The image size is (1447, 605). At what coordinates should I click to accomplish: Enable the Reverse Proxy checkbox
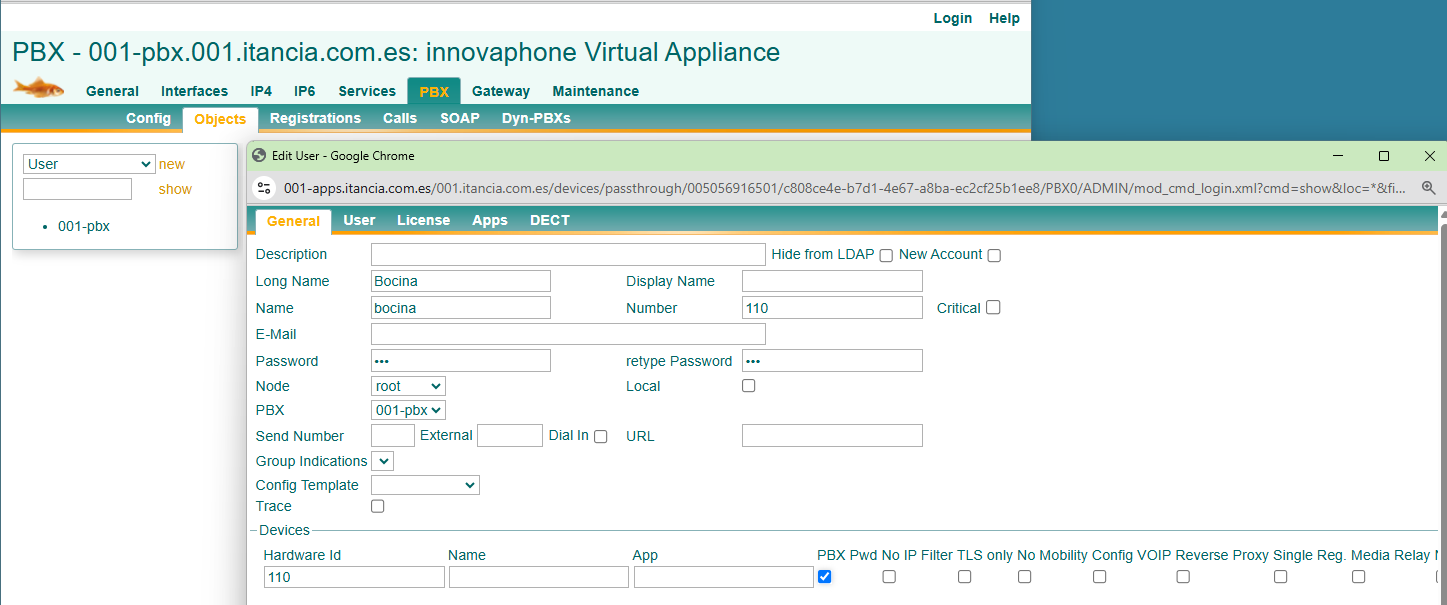pyautogui.click(x=1183, y=576)
